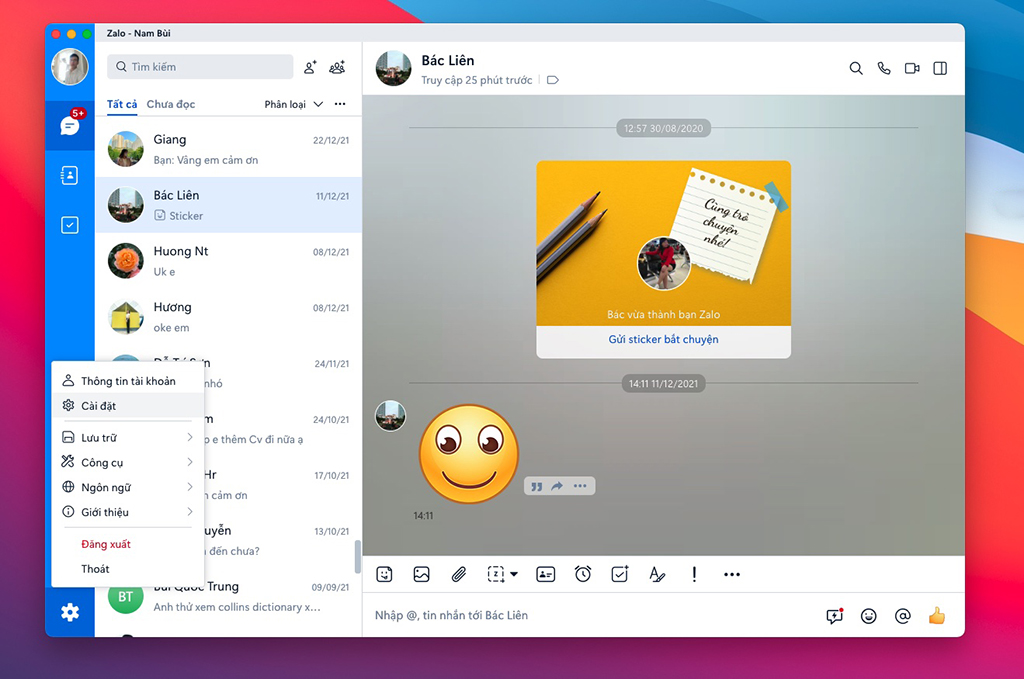Click the Tìm kiếm search field

tap(200, 67)
